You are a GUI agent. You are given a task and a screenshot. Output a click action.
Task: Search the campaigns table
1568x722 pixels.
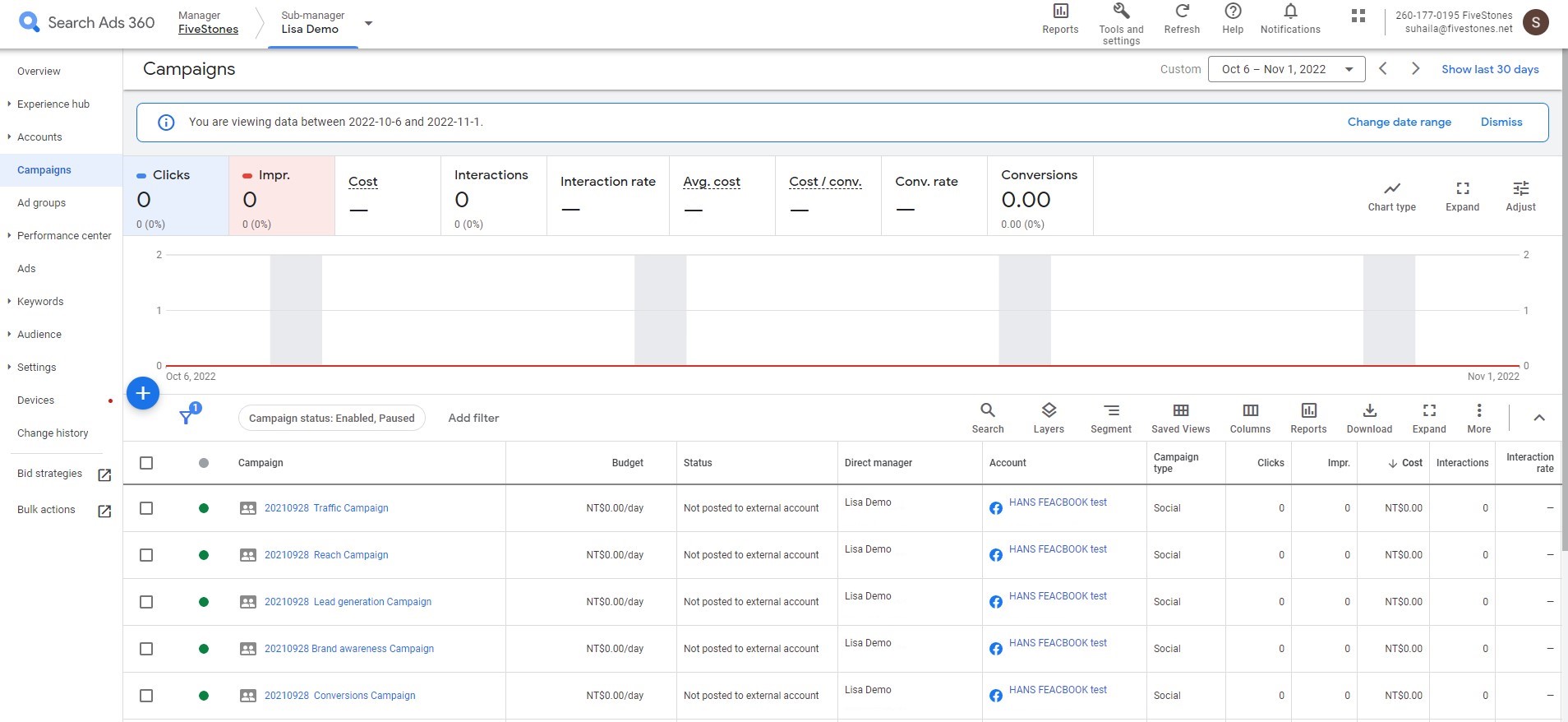(x=988, y=418)
